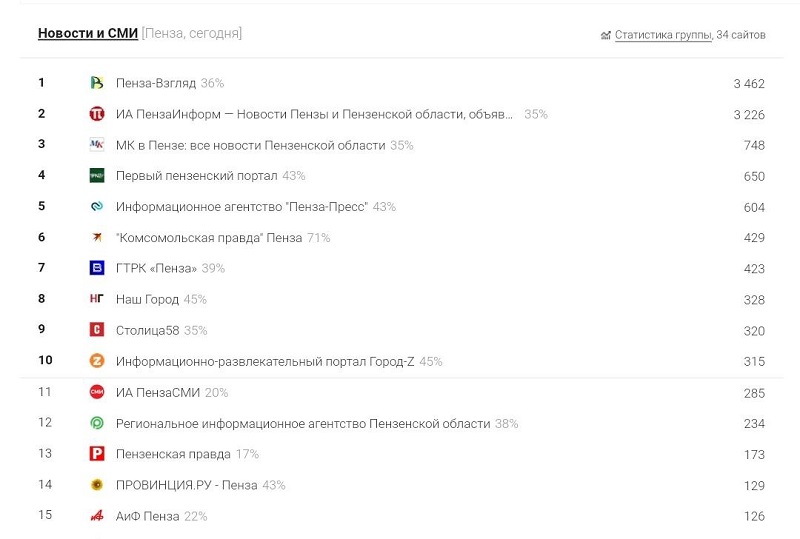The width and height of the screenshot is (800, 539).
Task: Click visitor count 3 462 for Пенза-Взгляд
Action: 748,84
